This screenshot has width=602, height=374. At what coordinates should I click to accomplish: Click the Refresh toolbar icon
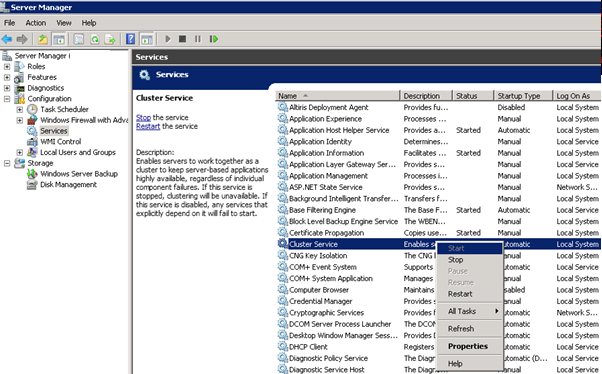click(x=95, y=39)
